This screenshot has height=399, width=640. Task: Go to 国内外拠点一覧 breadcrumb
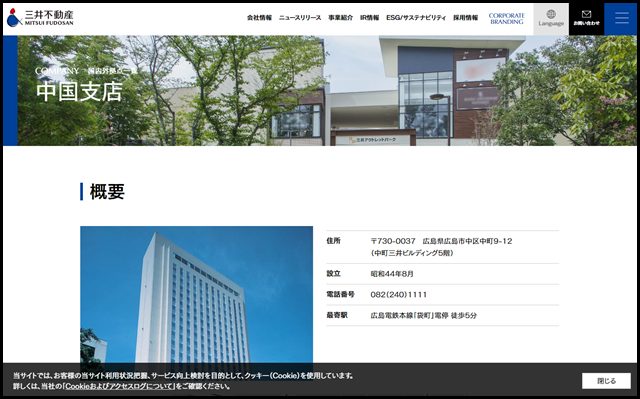[112, 71]
